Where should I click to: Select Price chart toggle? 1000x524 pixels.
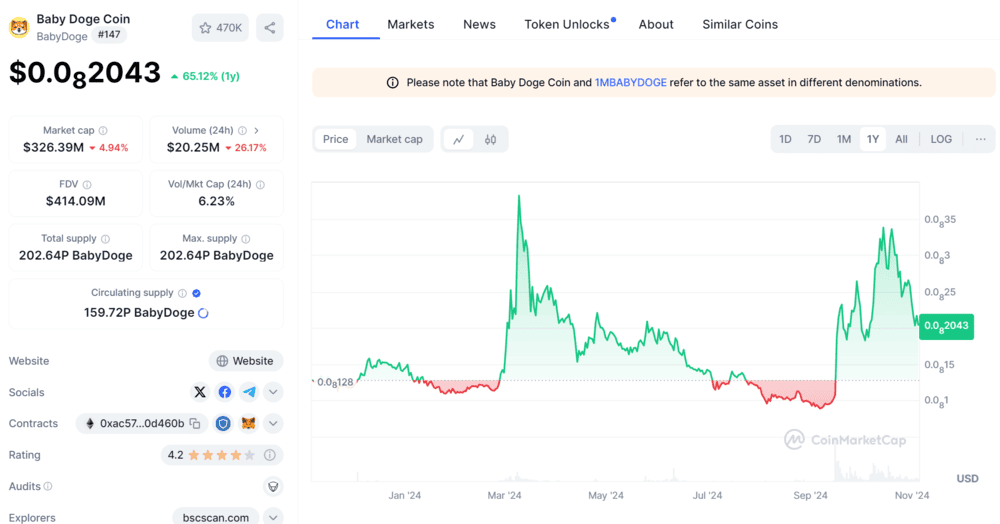pyautogui.click(x=335, y=139)
